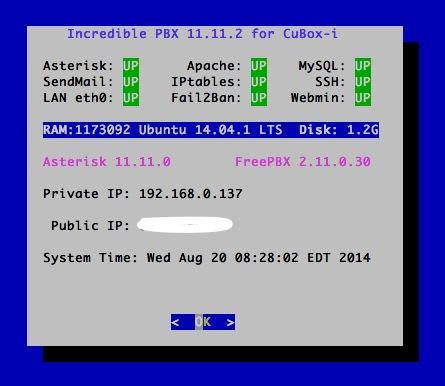
Task: Click the Fail2Ban: label
Action: [x=206, y=98]
